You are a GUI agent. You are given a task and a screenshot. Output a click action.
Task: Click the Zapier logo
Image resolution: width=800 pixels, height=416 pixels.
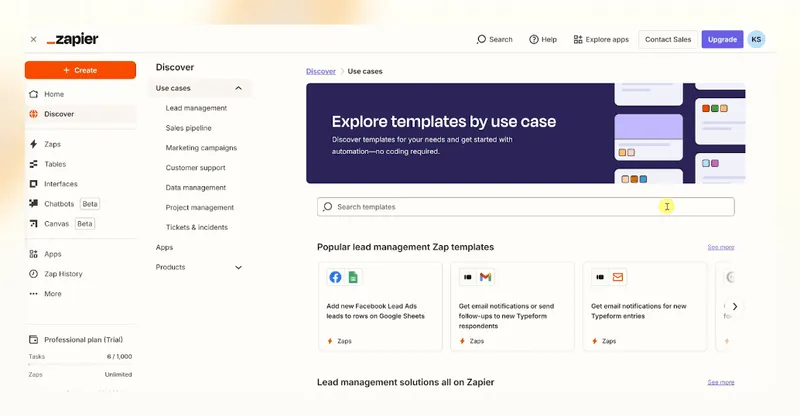click(x=72, y=39)
